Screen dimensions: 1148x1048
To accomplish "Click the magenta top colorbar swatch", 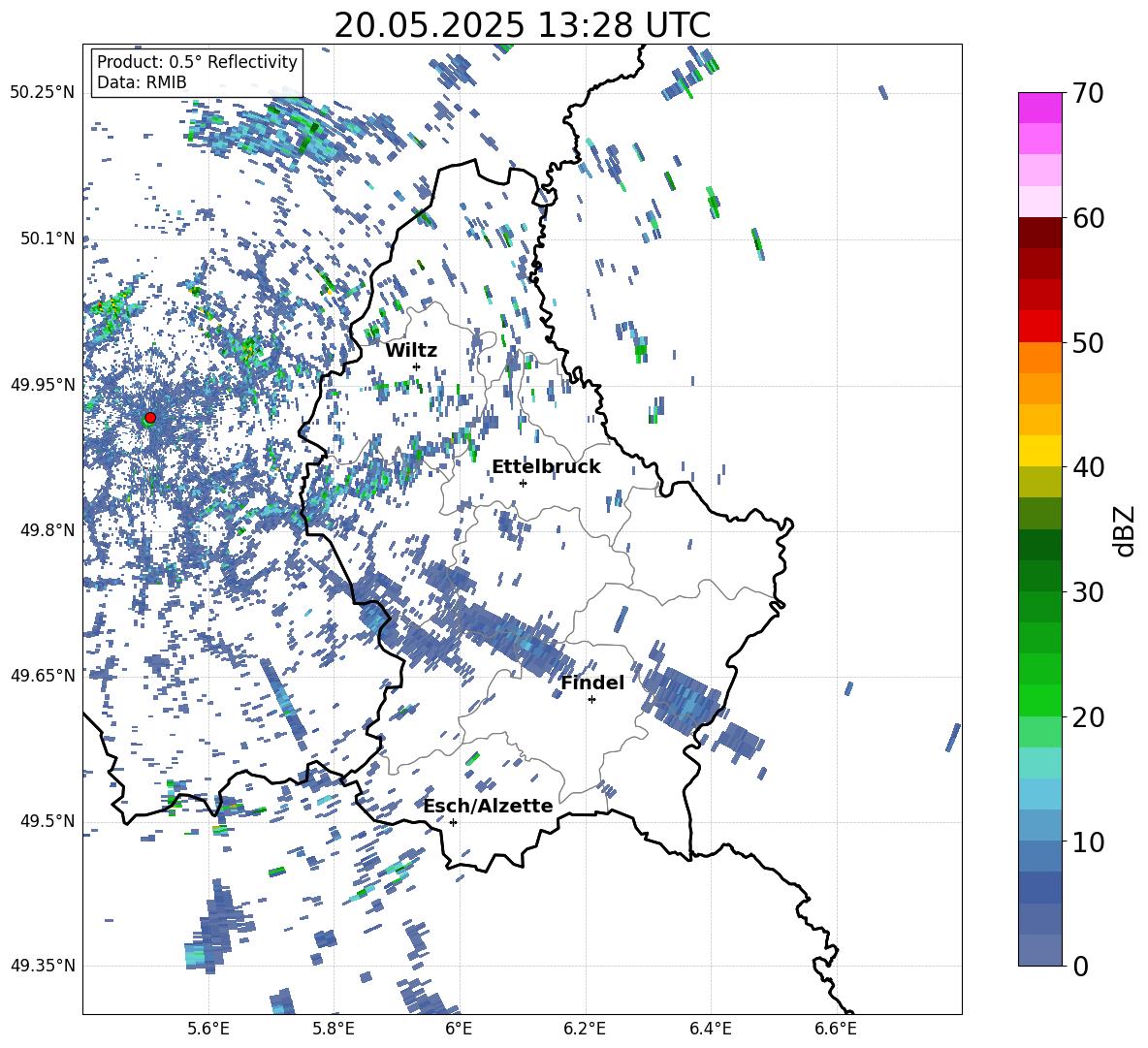I will [x=1039, y=108].
